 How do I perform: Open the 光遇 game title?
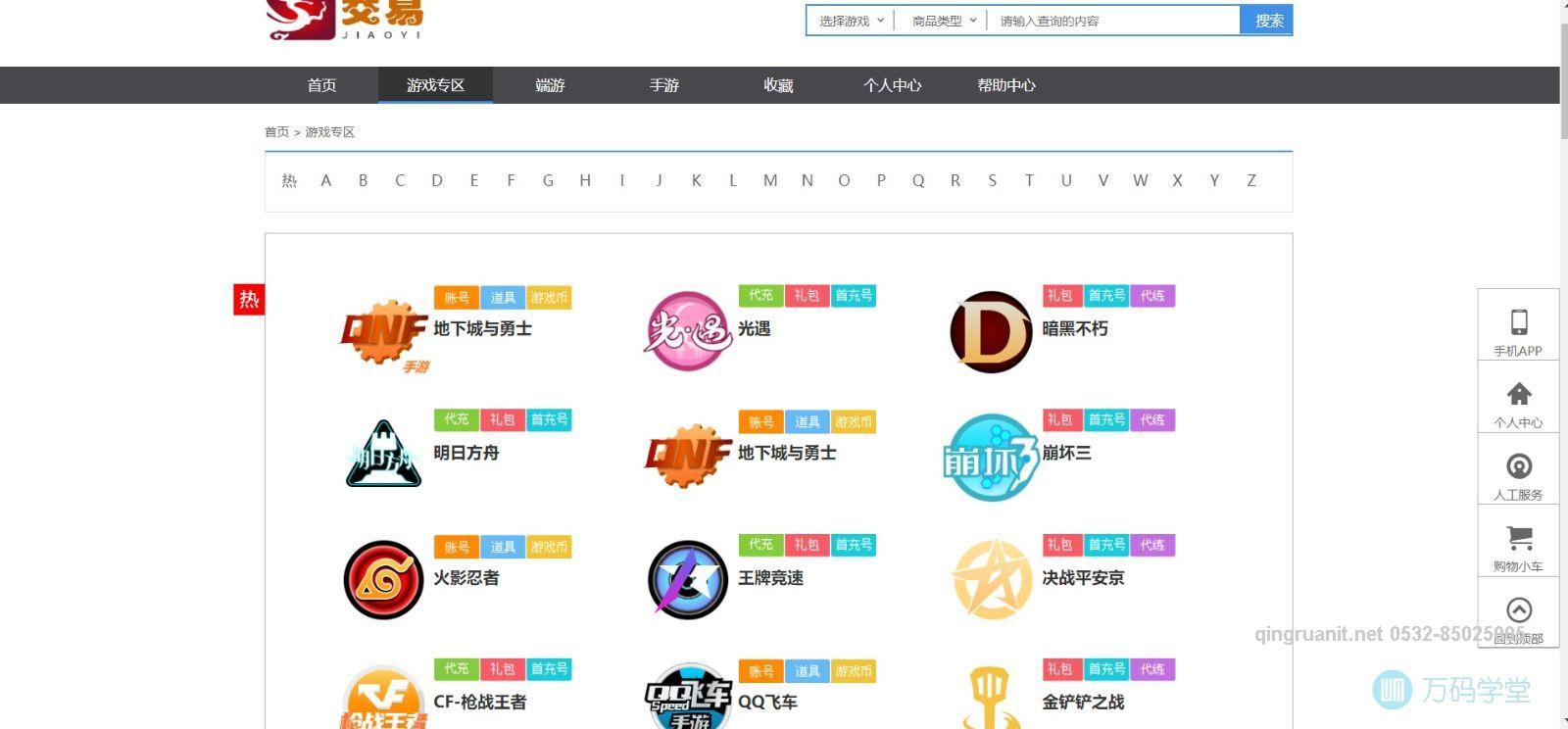755,329
